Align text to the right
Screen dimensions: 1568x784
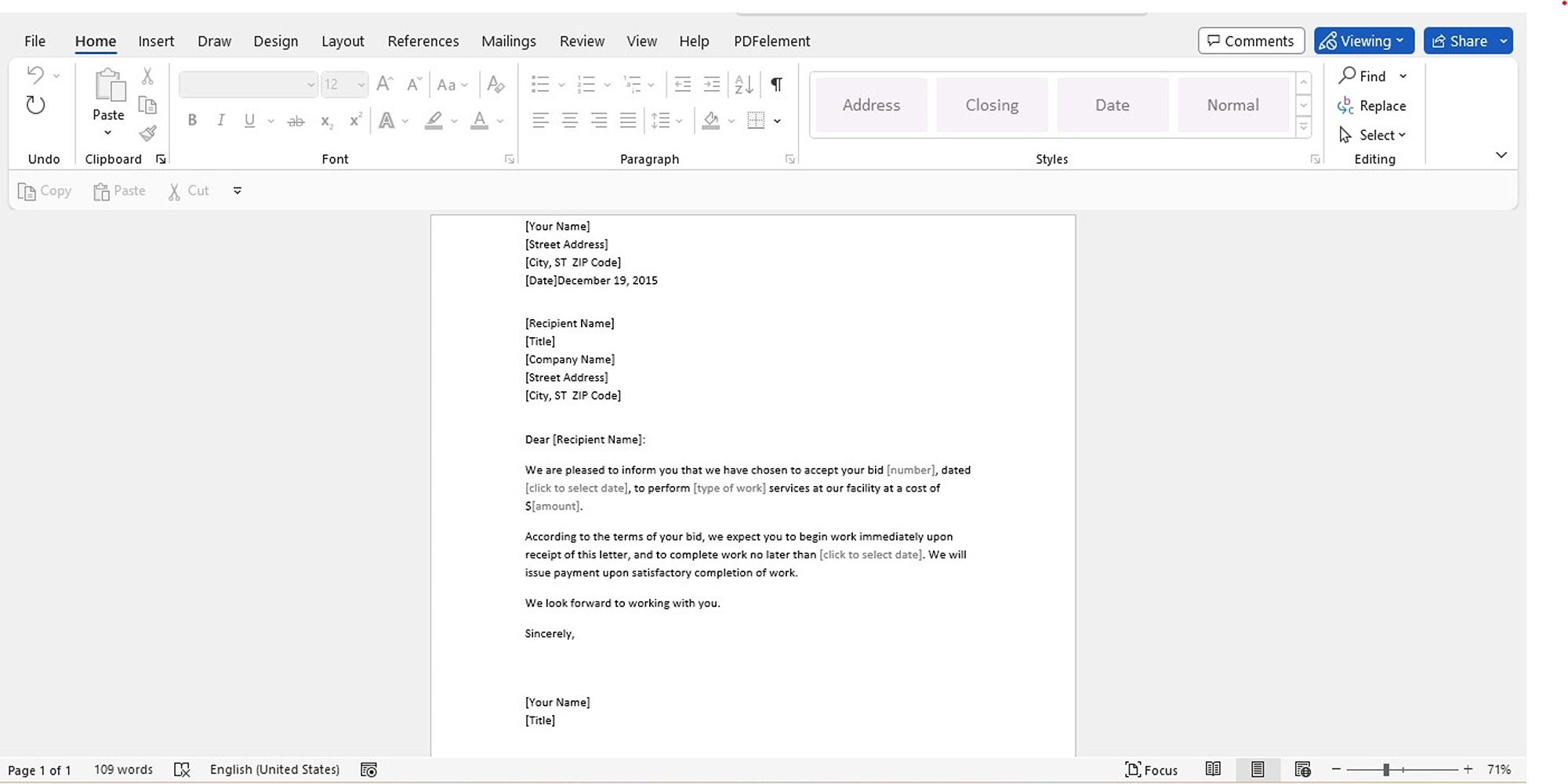tap(599, 121)
